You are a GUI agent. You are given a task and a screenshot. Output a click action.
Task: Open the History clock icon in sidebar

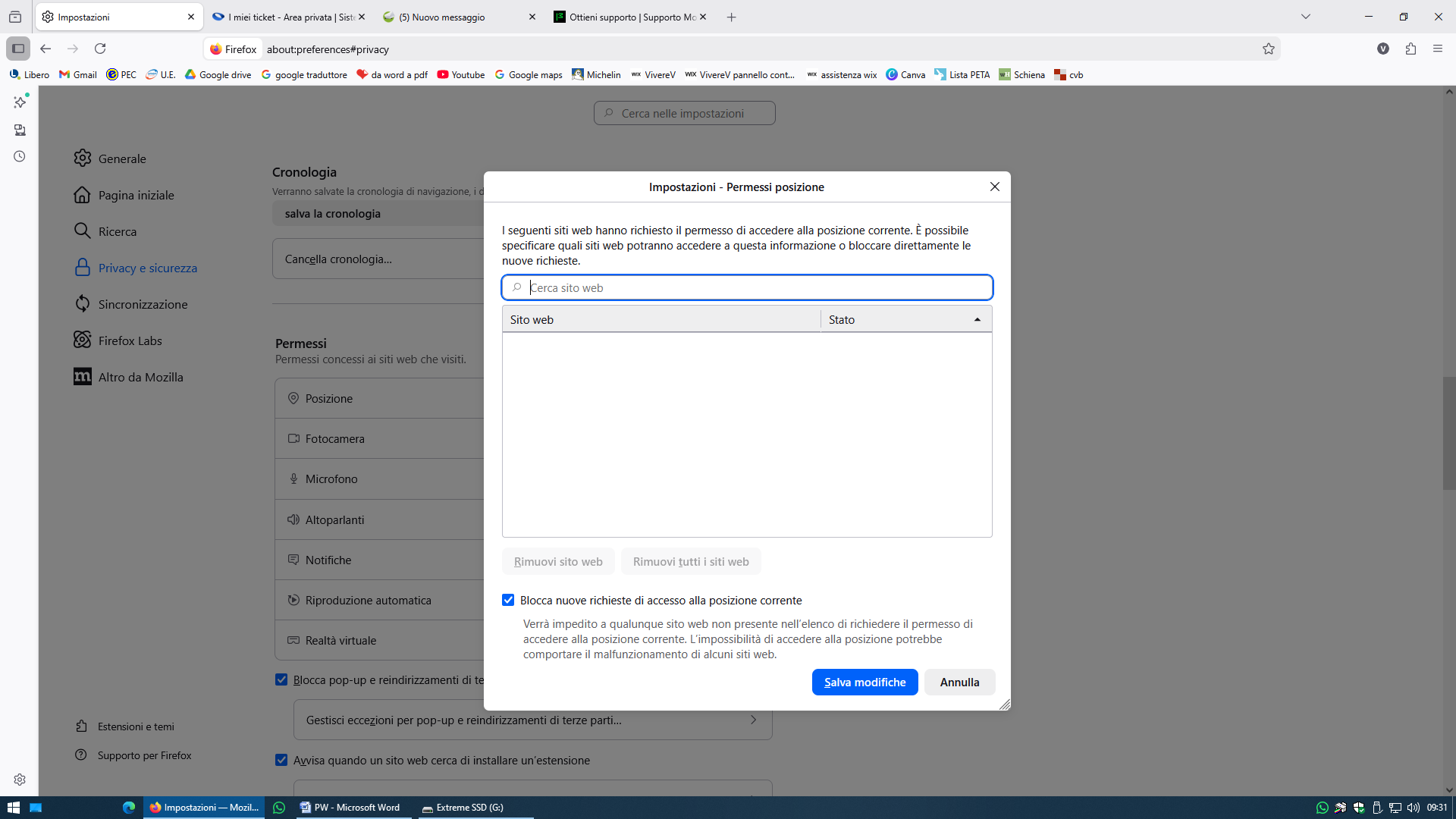click(20, 157)
